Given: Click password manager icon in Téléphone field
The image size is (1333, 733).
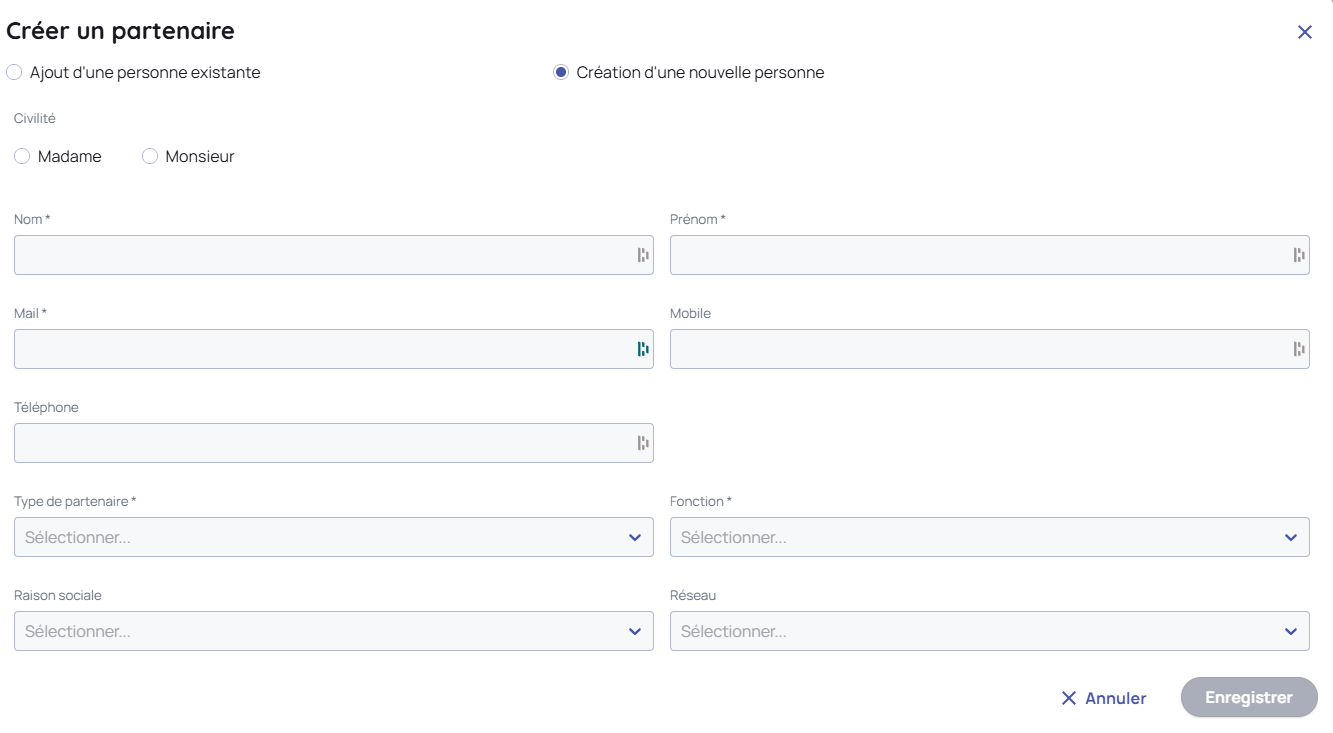Looking at the screenshot, I should (643, 443).
